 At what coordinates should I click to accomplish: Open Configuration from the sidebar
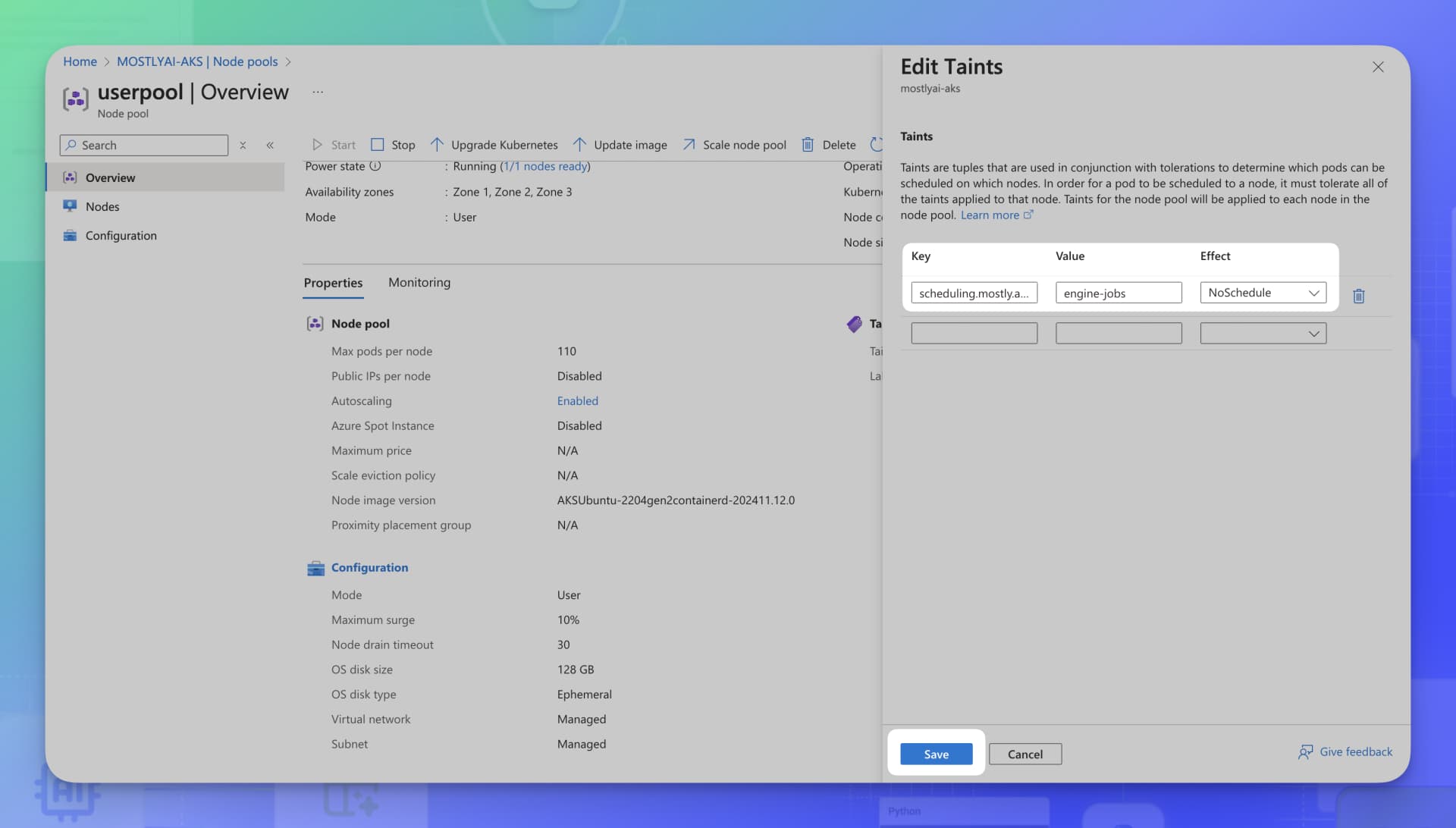tap(121, 235)
